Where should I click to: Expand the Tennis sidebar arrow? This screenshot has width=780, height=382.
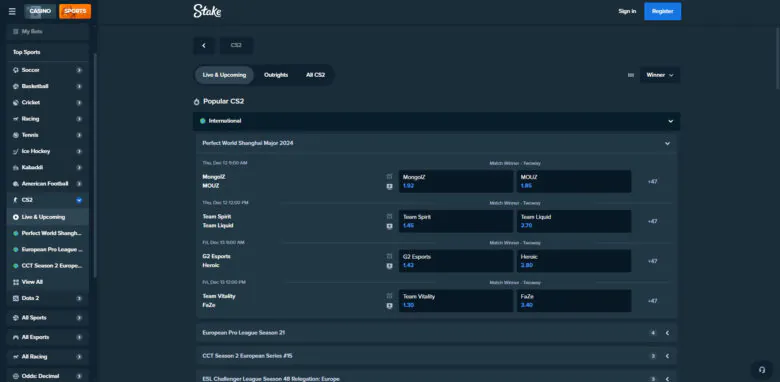click(x=79, y=135)
